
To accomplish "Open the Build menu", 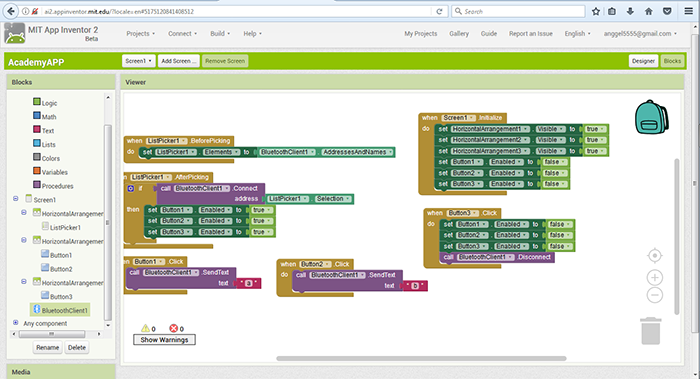I will click(x=220, y=33).
